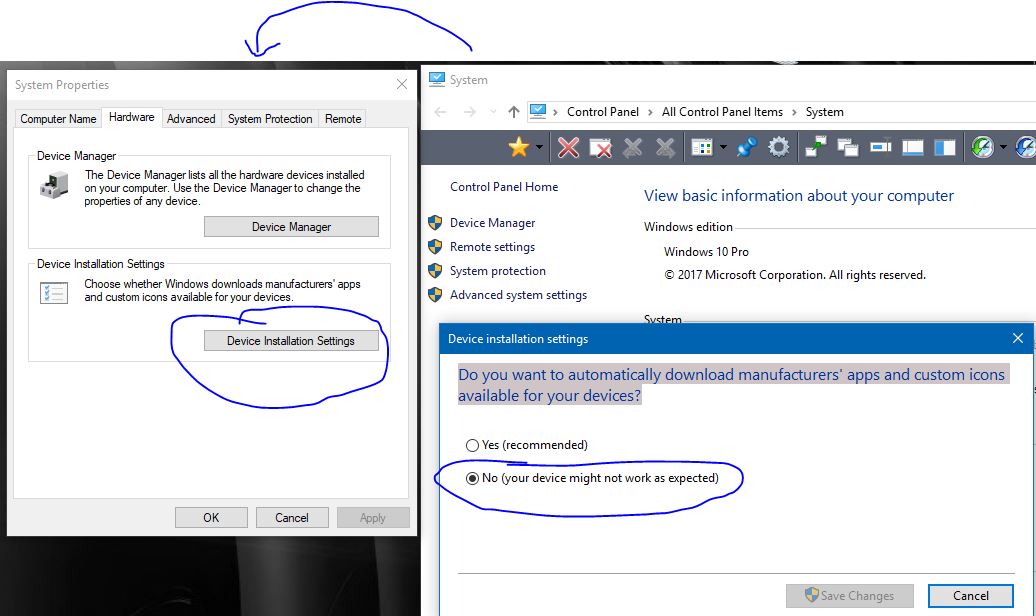
Task: Expand chevron after All Control Panel Items
Action: pos(794,112)
